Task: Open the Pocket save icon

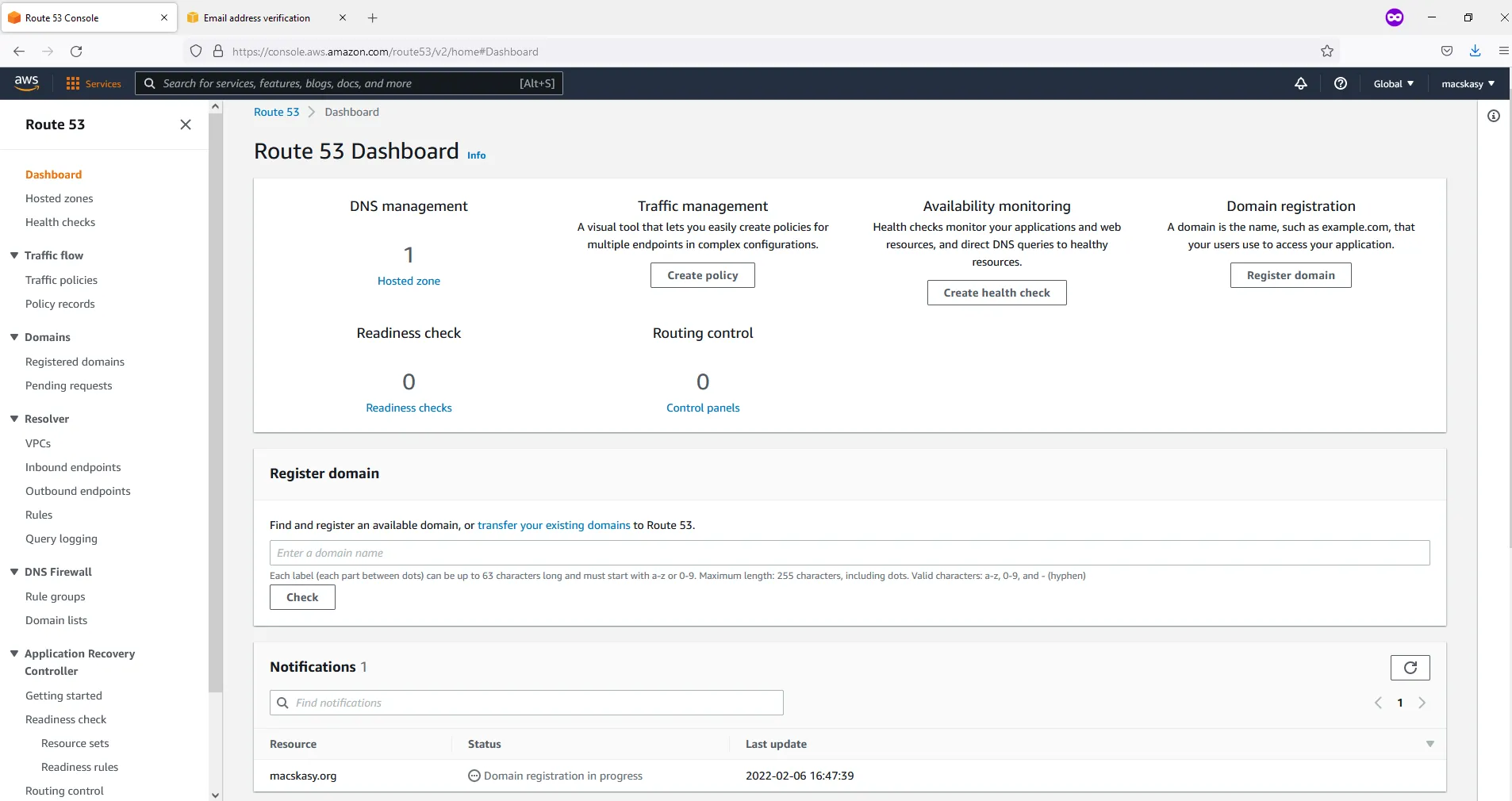Action: pyautogui.click(x=1447, y=51)
